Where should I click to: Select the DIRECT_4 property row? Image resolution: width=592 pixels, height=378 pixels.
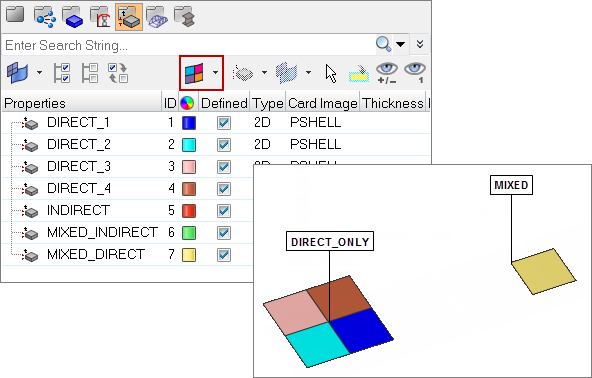coord(128,188)
